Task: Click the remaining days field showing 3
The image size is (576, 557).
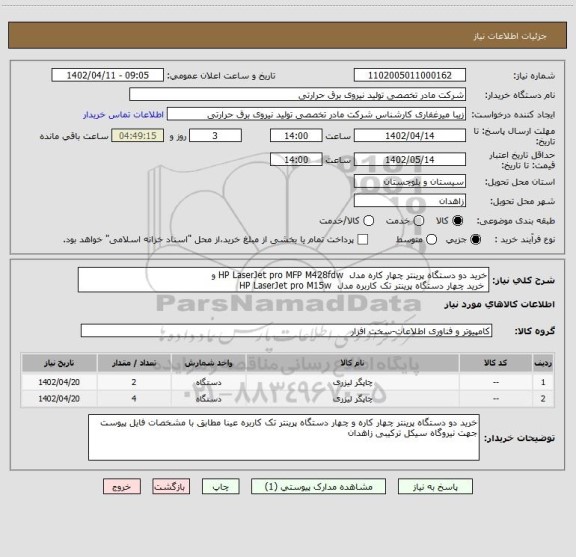Action: pyautogui.click(x=215, y=136)
